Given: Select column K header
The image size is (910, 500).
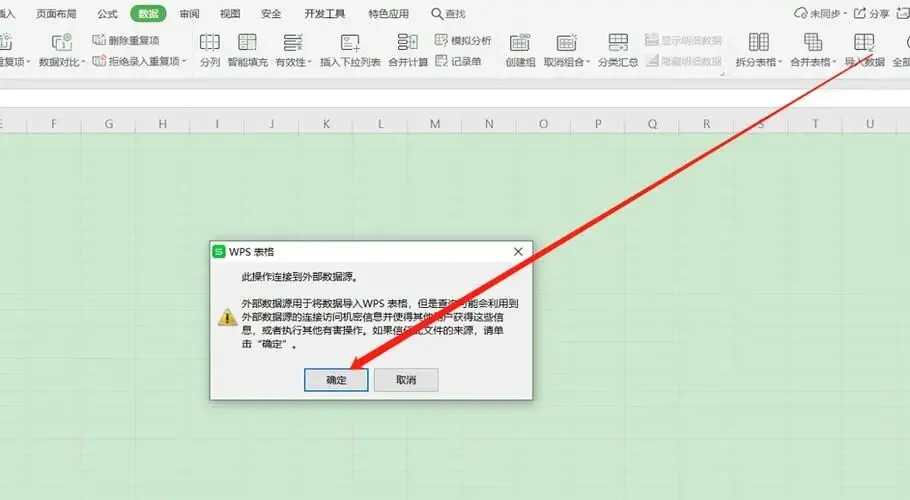Looking at the screenshot, I should [x=326, y=124].
